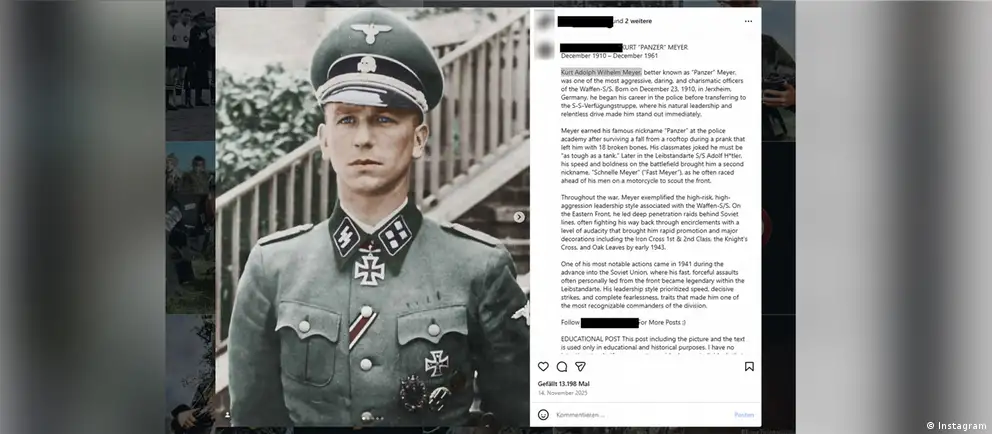Open the '14. November 2025' post date
992x434 pixels.
coord(562,393)
